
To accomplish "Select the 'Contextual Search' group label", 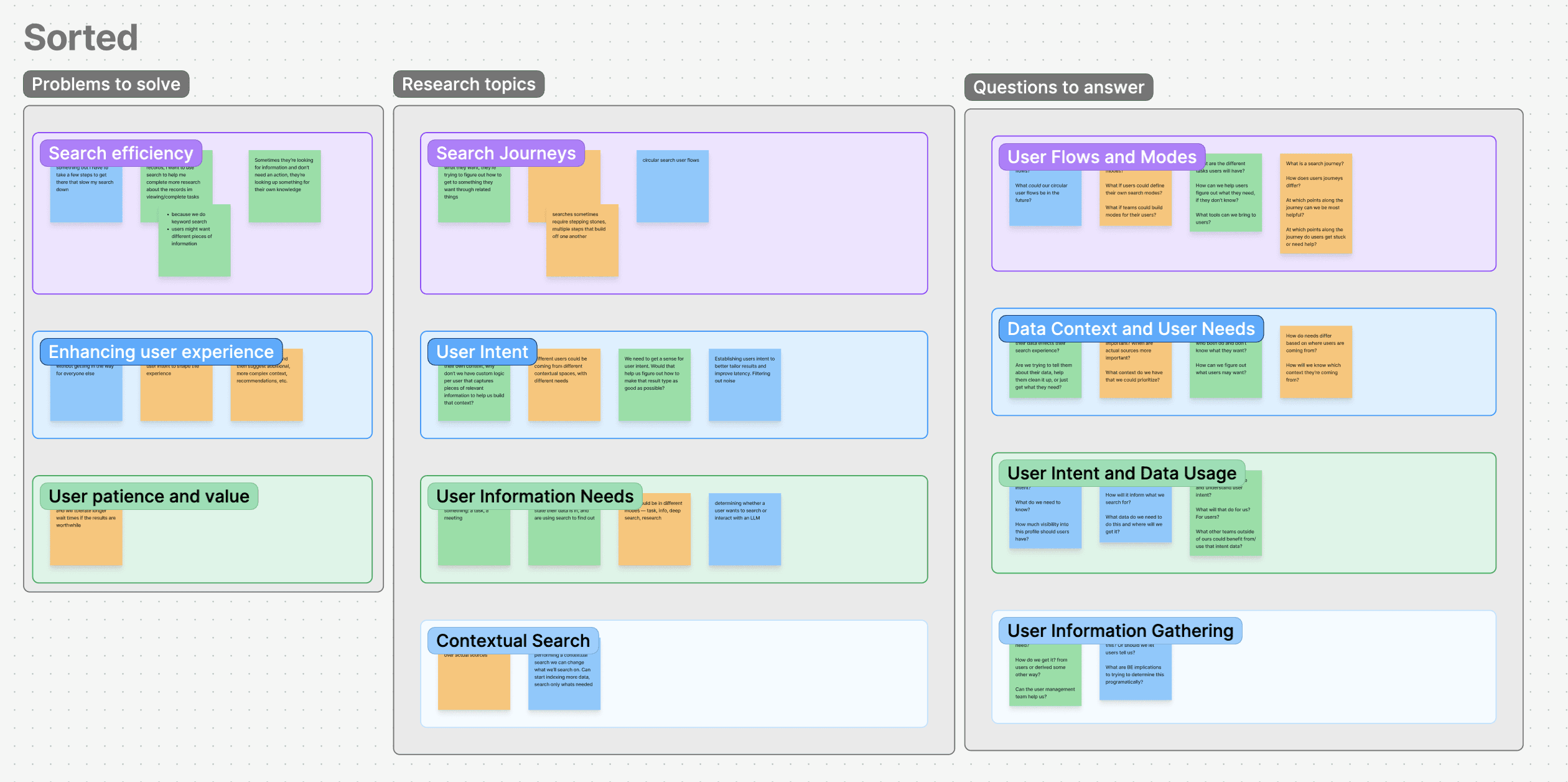I will tap(513, 641).
